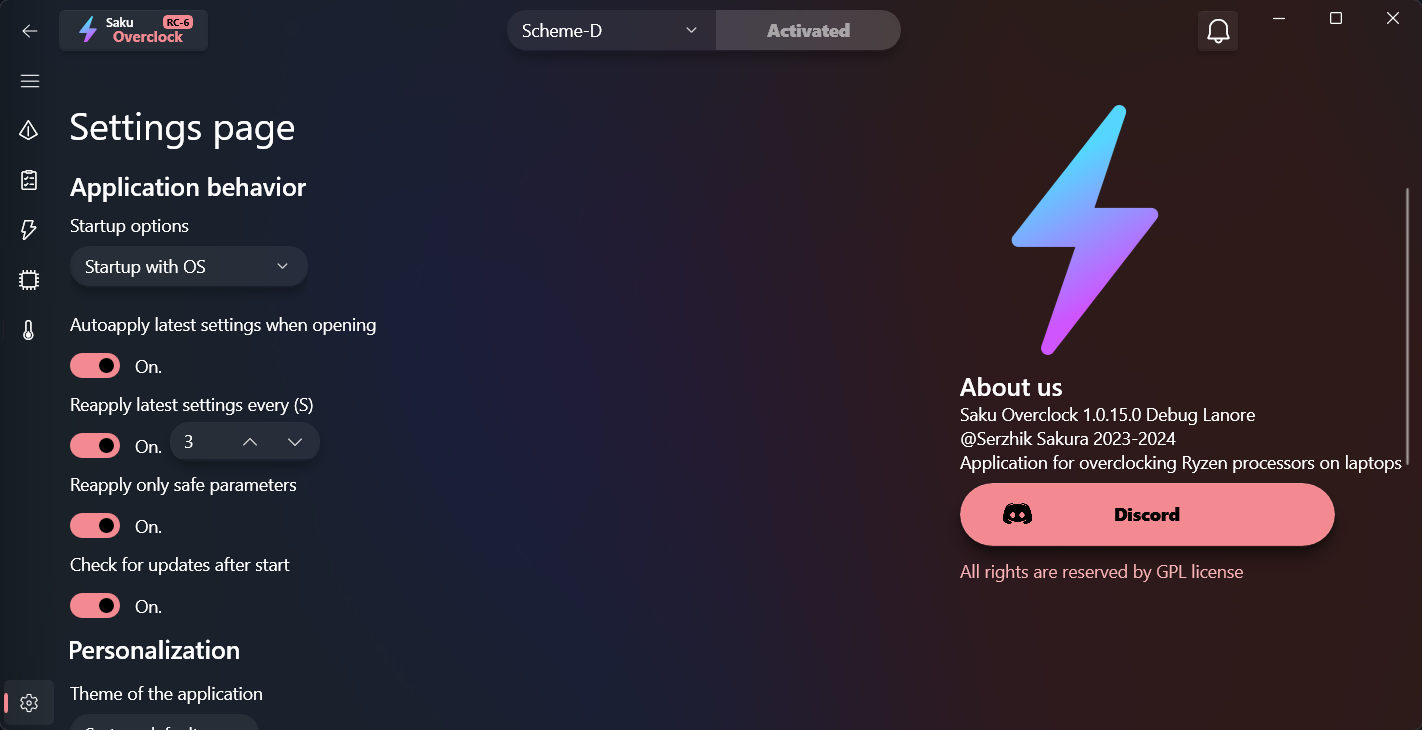Click 'All rights are reserved by GPL license'
This screenshot has height=730, width=1422.
[x=1101, y=572]
